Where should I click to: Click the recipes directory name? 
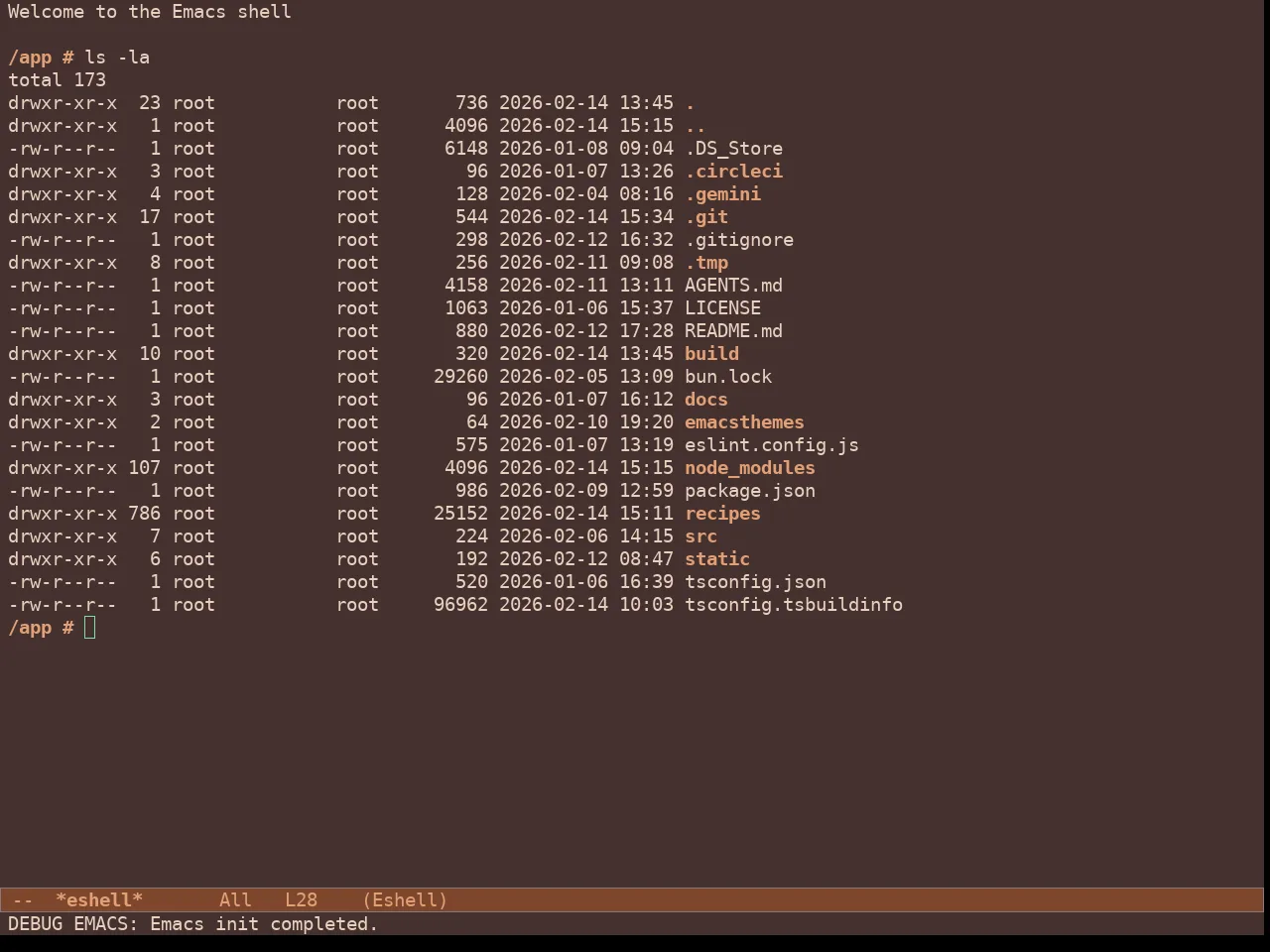pos(722,514)
